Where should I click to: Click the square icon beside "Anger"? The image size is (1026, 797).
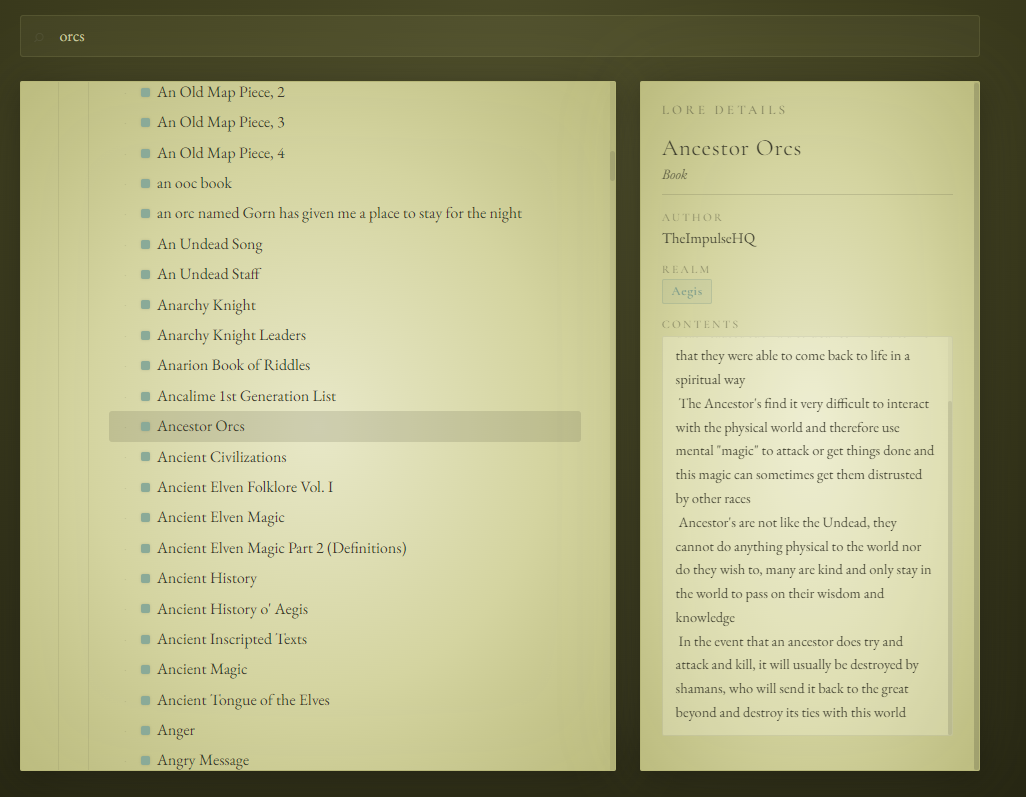[x=145, y=730]
